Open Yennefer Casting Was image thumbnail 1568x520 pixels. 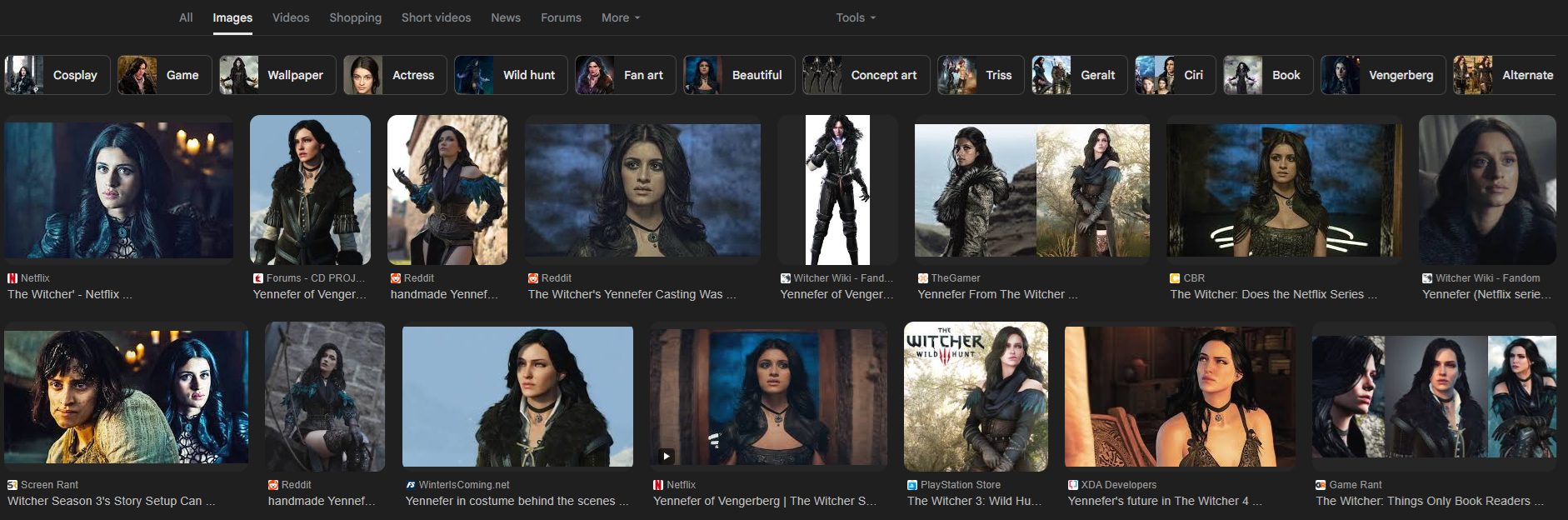point(642,190)
